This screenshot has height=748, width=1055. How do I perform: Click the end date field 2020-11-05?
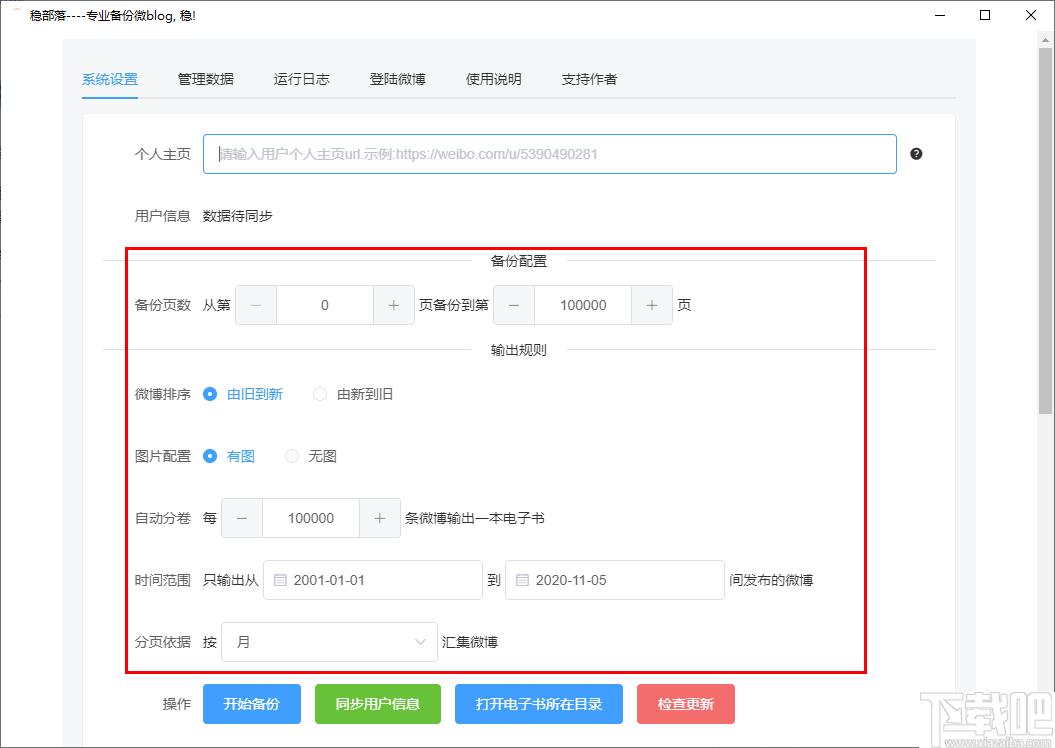pyautogui.click(x=615, y=580)
